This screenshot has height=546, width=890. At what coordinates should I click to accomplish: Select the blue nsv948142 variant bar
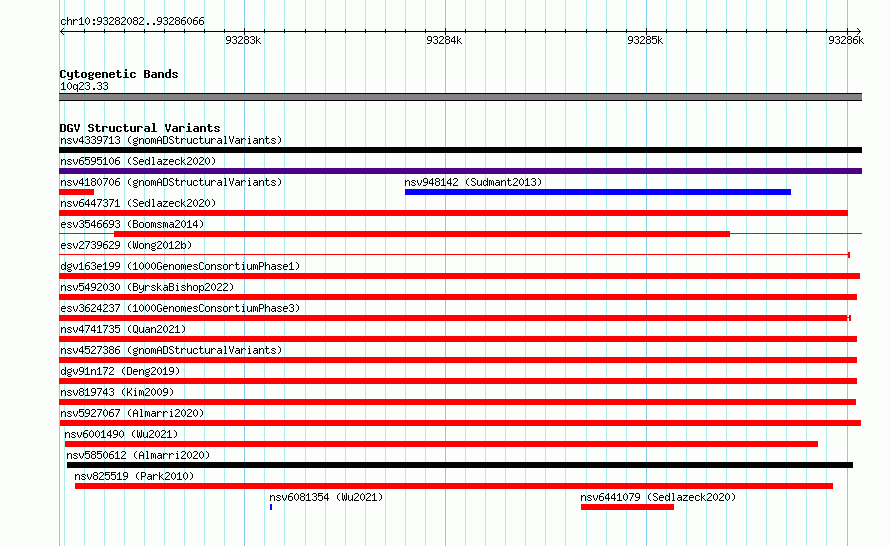pos(598,192)
